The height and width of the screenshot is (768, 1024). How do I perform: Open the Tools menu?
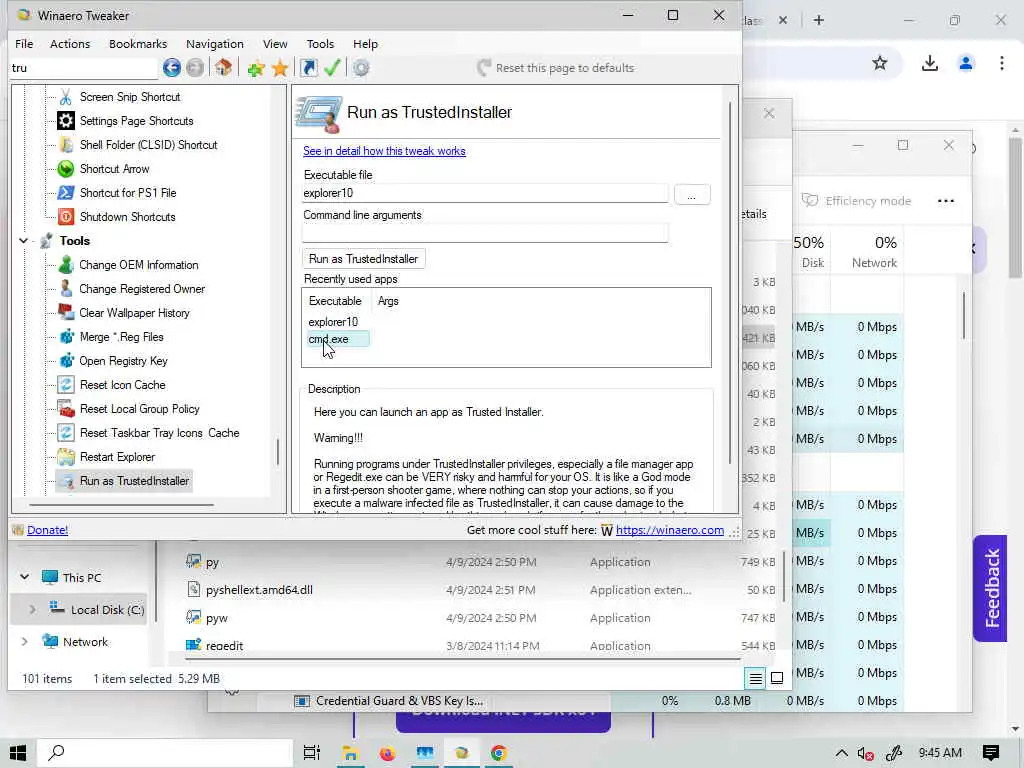320,44
